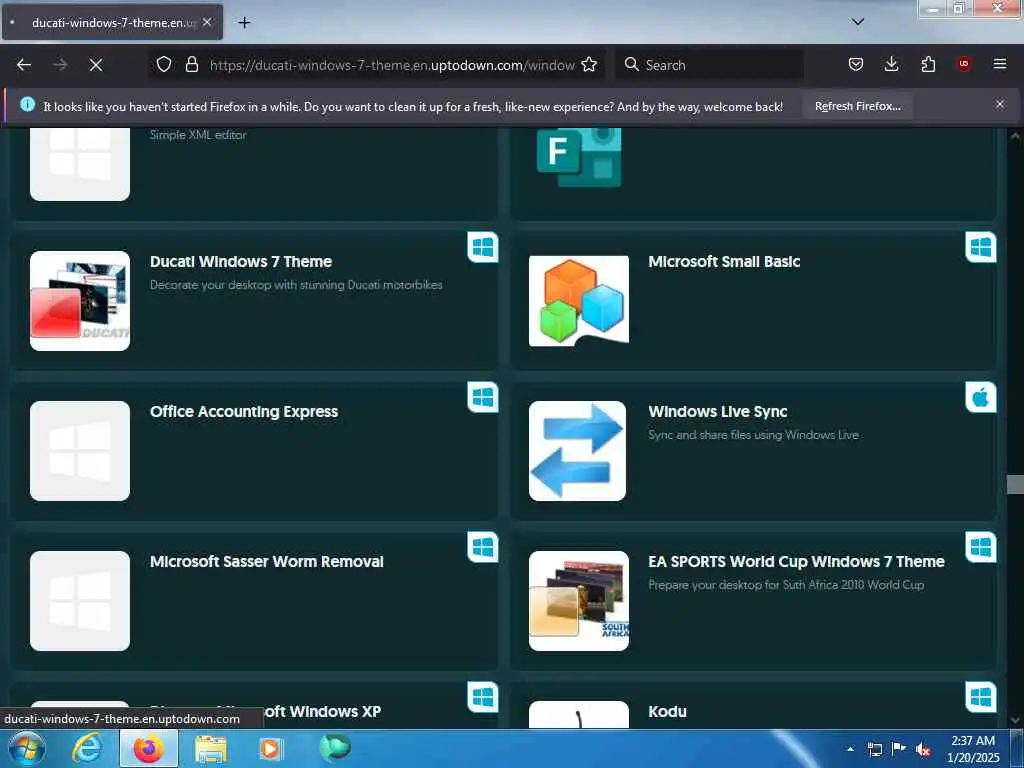
Task: Click Windows badge on Sasser Worm card
Action: [x=483, y=547]
